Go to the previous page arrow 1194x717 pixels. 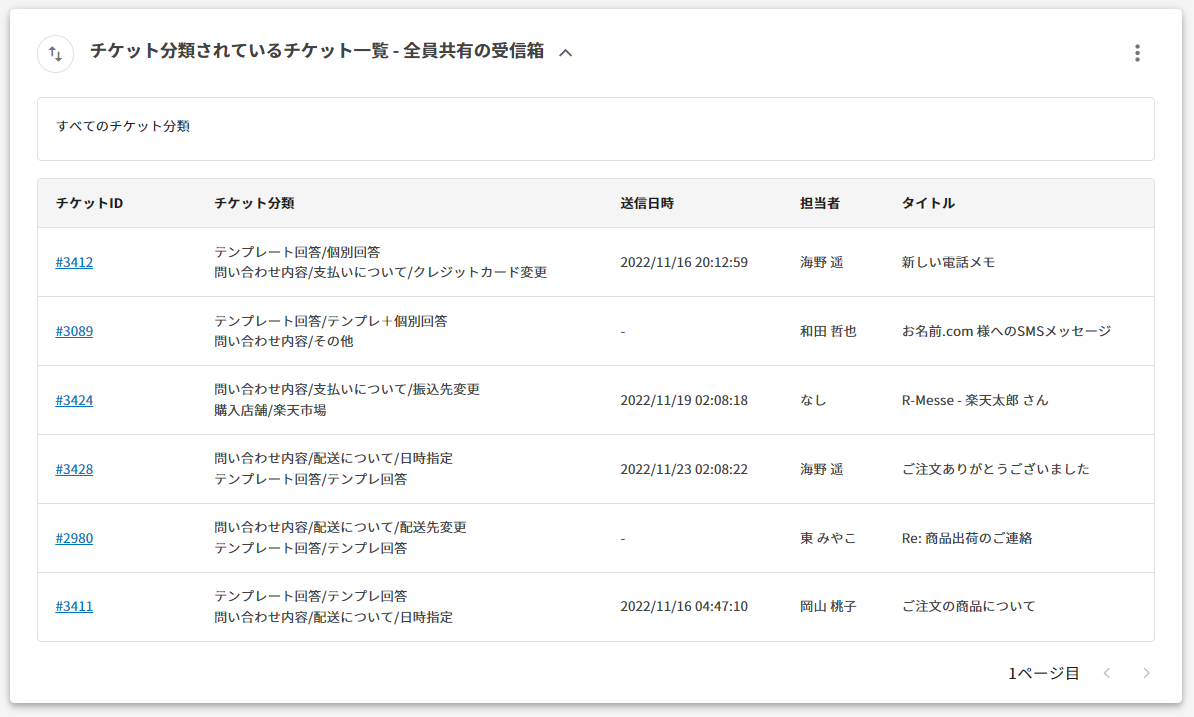tap(1106, 673)
